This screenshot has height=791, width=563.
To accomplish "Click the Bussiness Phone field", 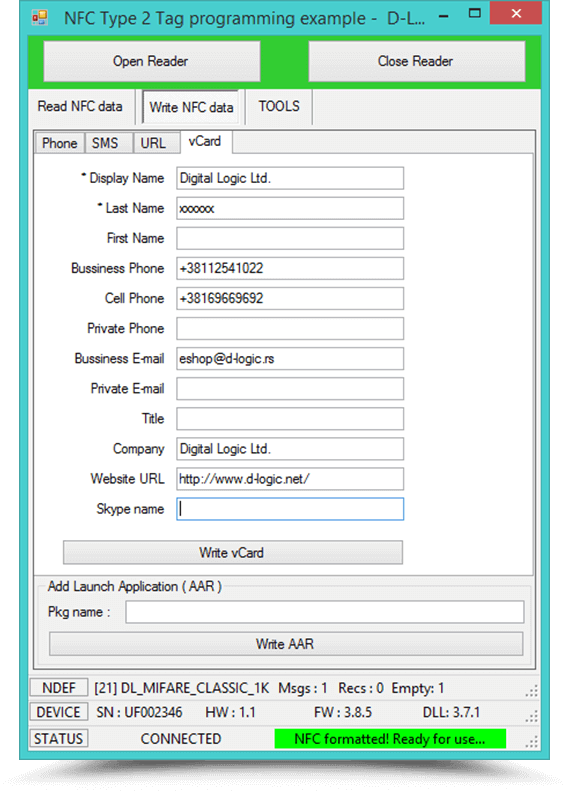I will click(x=290, y=268).
